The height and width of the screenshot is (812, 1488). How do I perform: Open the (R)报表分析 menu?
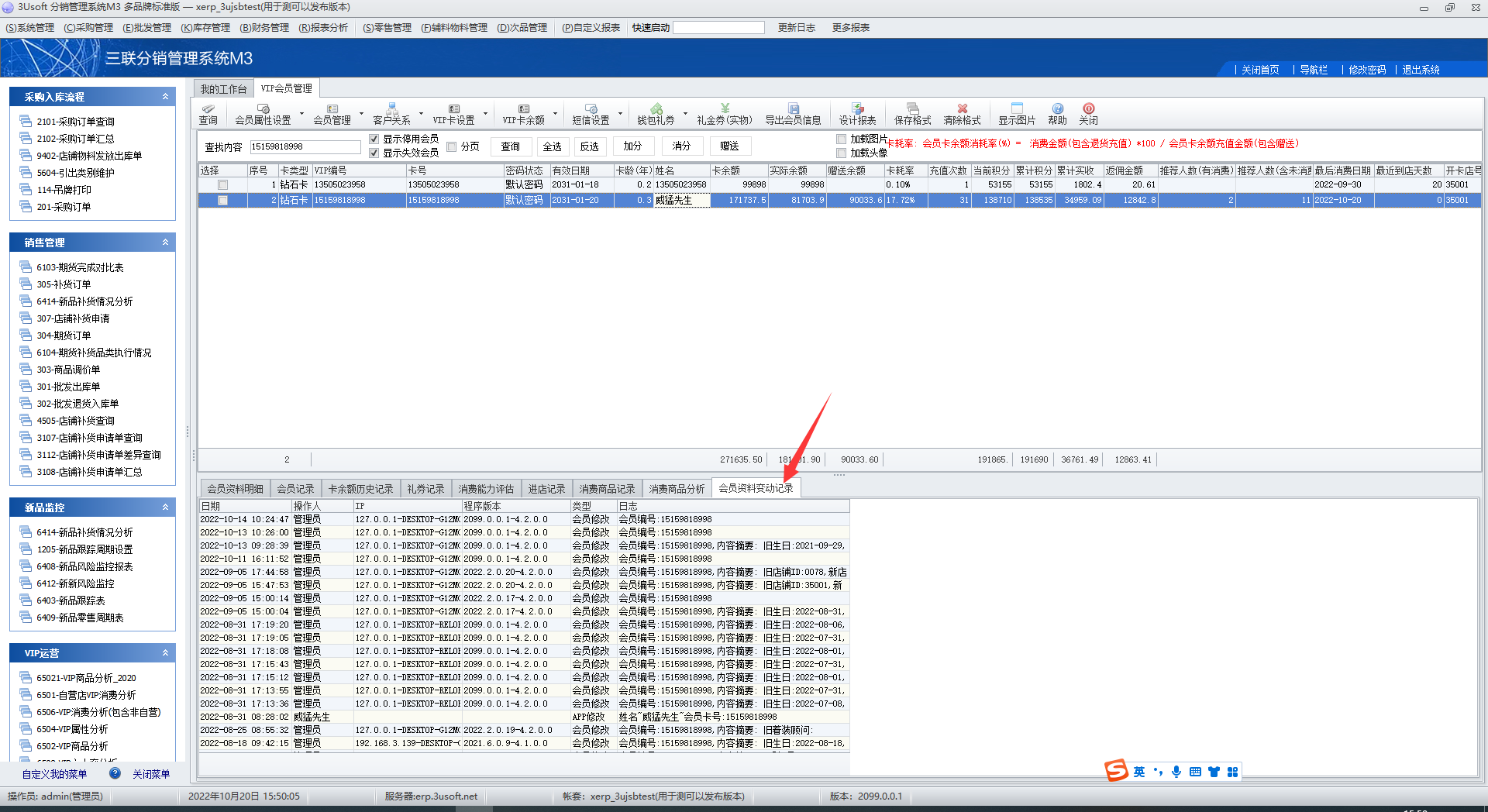click(323, 28)
